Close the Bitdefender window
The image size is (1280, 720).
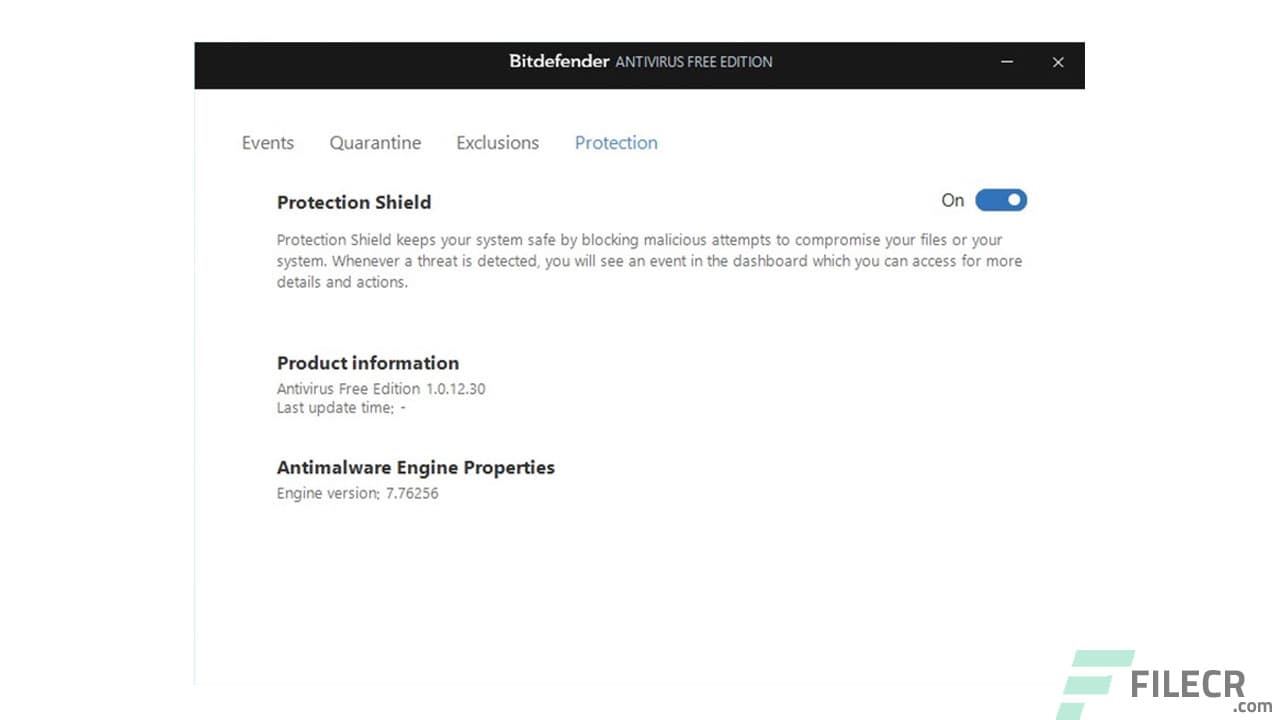(x=1058, y=62)
